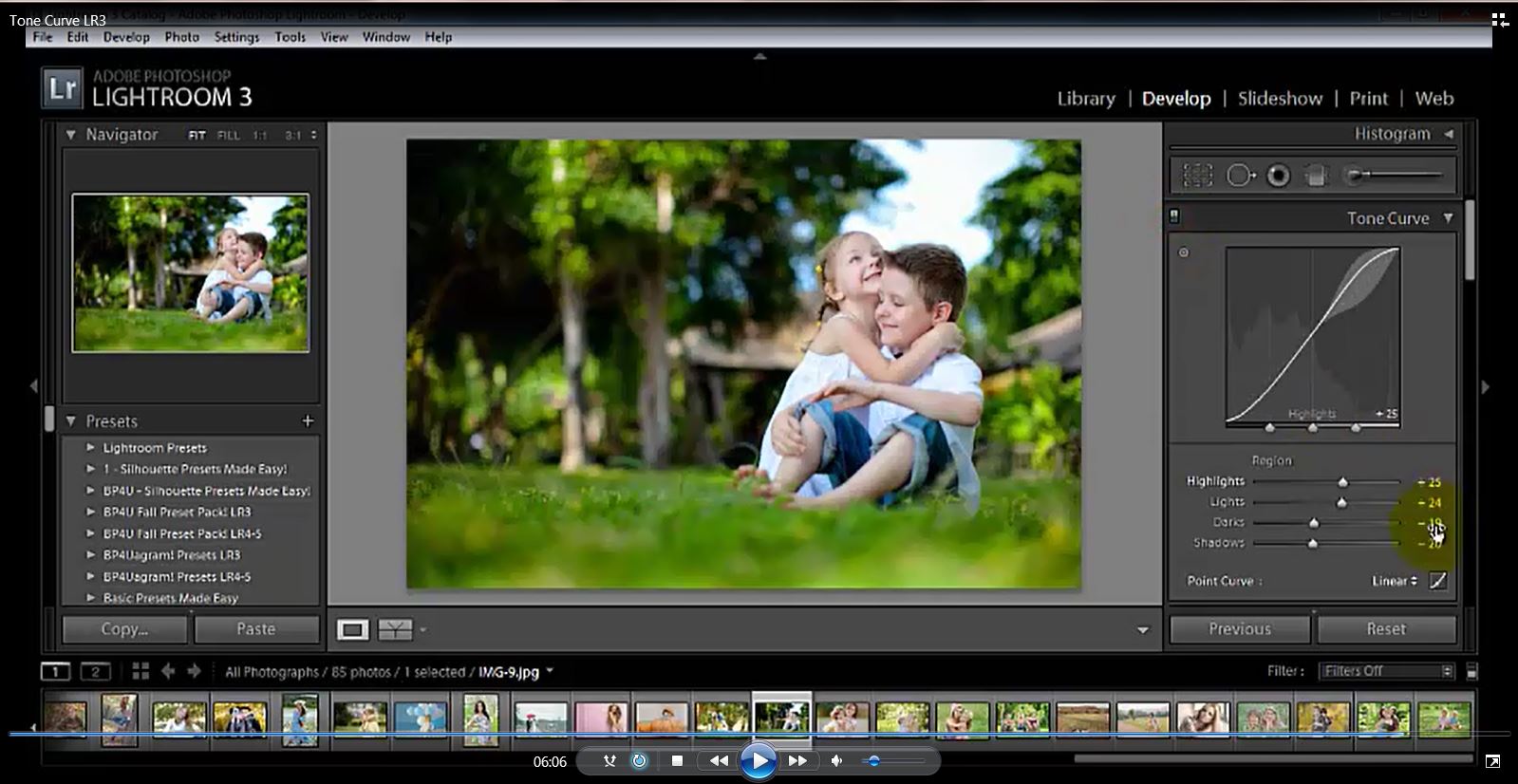This screenshot has width=1518, height=784.
Task: Select the Spot Removal tool
Action: (x=1240, y=176)
